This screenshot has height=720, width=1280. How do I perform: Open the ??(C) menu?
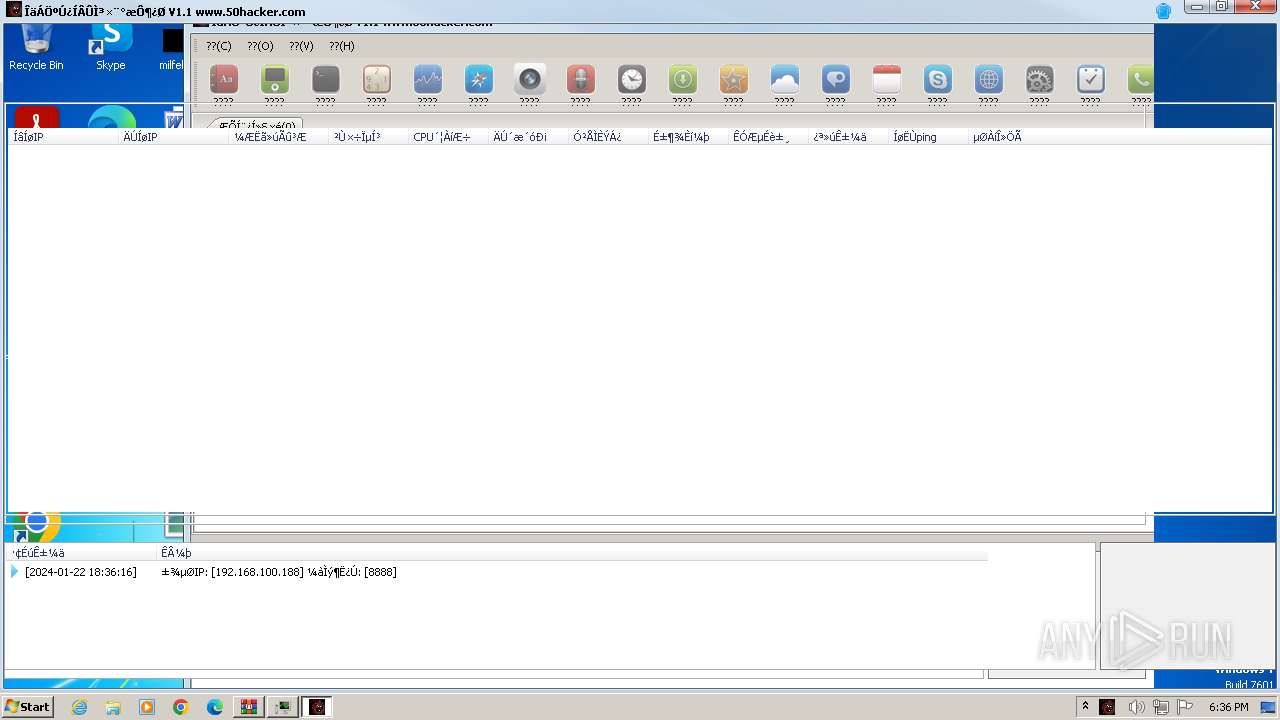218,46
